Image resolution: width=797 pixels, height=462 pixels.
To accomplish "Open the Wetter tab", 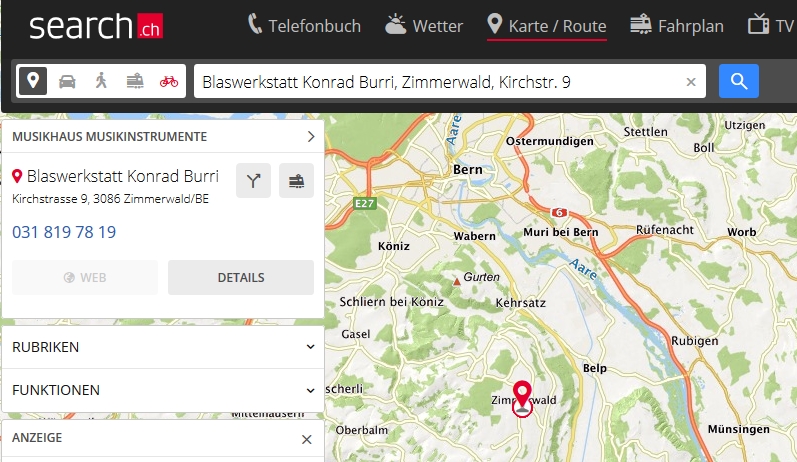I will click(x=424, y=25).
